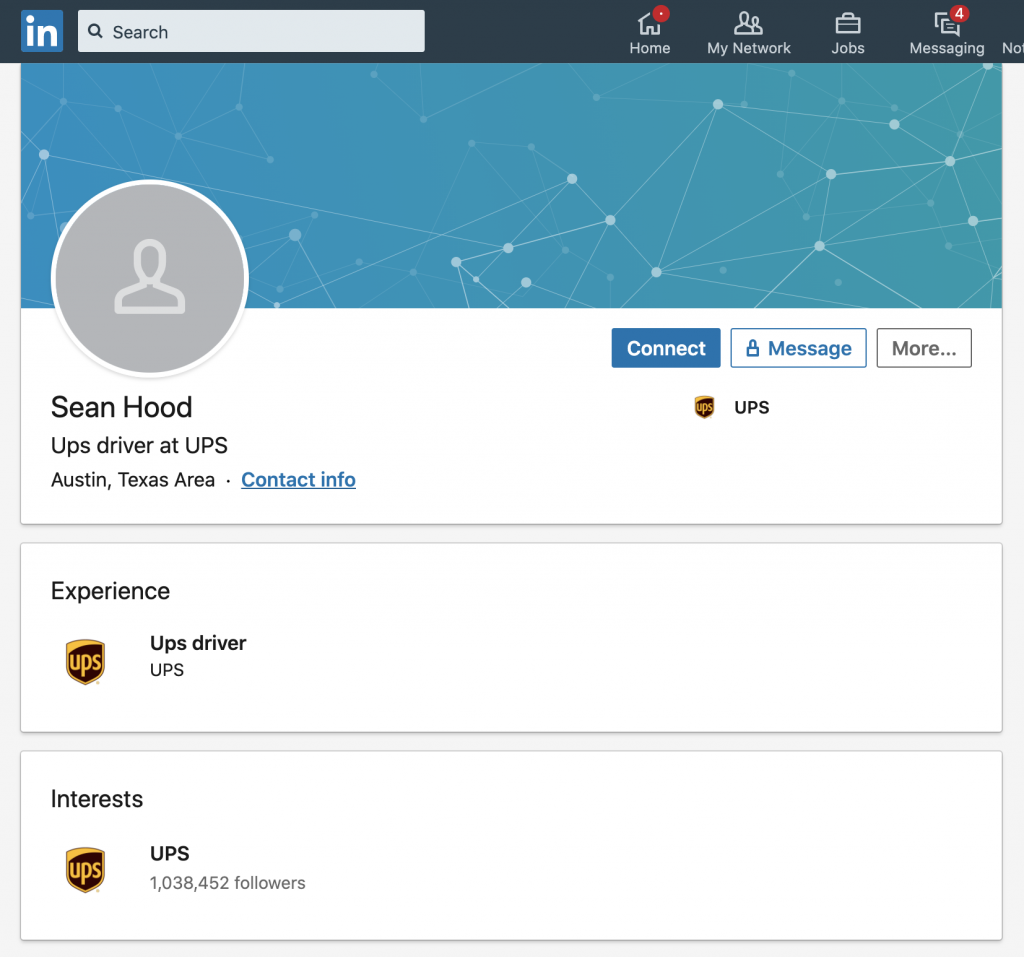
Task: Open the Contact info link
Action: click(298, 479)
